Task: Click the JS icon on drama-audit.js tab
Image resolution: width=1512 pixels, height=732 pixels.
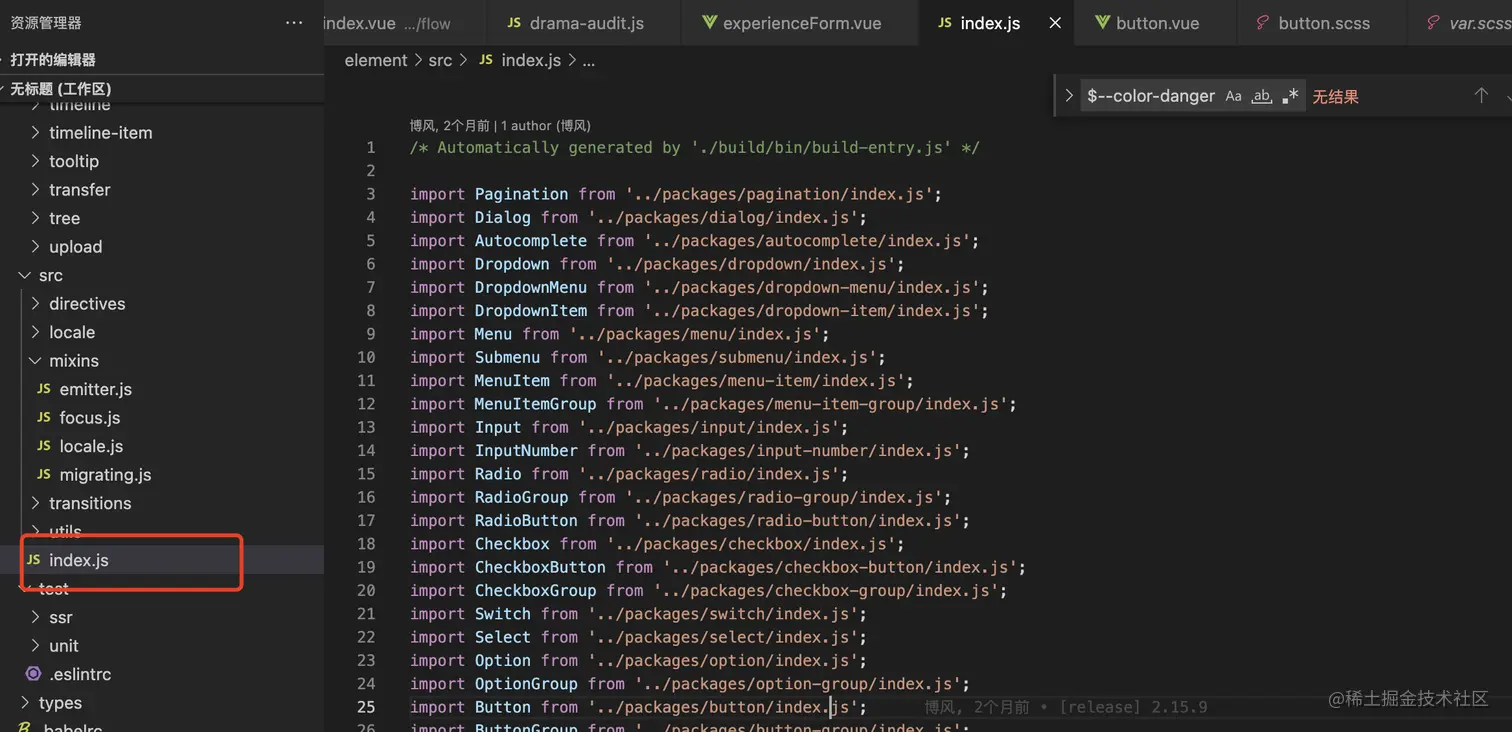Action: 514,22
